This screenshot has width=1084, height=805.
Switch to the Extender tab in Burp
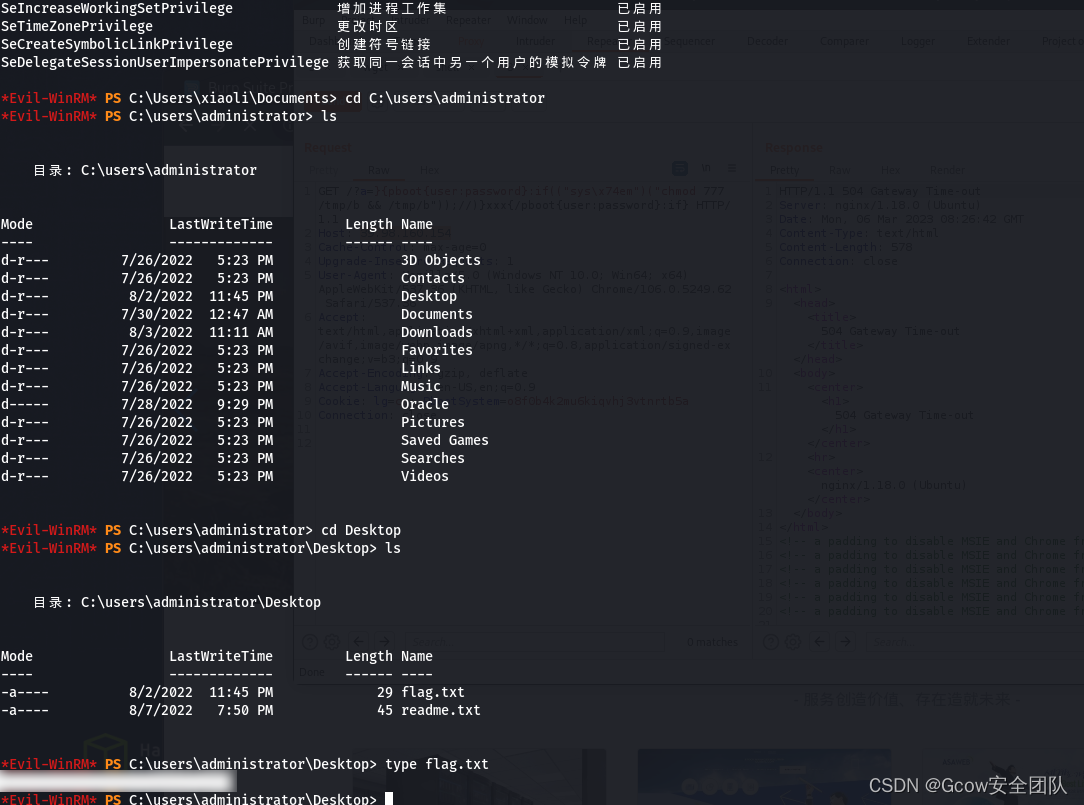pos(988,41)
